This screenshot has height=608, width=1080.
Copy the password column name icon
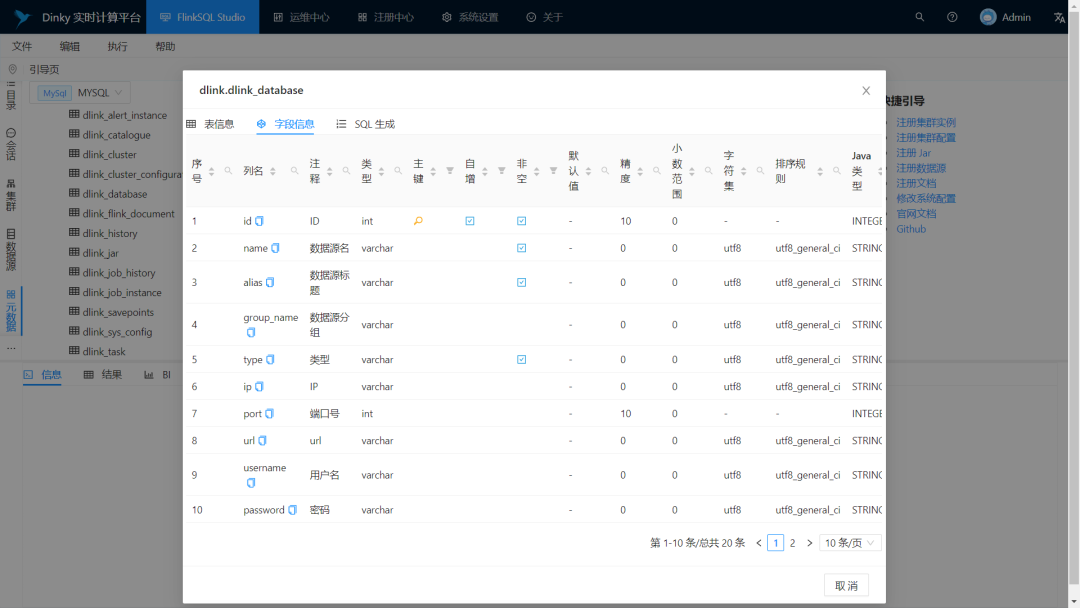click(x=292, y=510)
